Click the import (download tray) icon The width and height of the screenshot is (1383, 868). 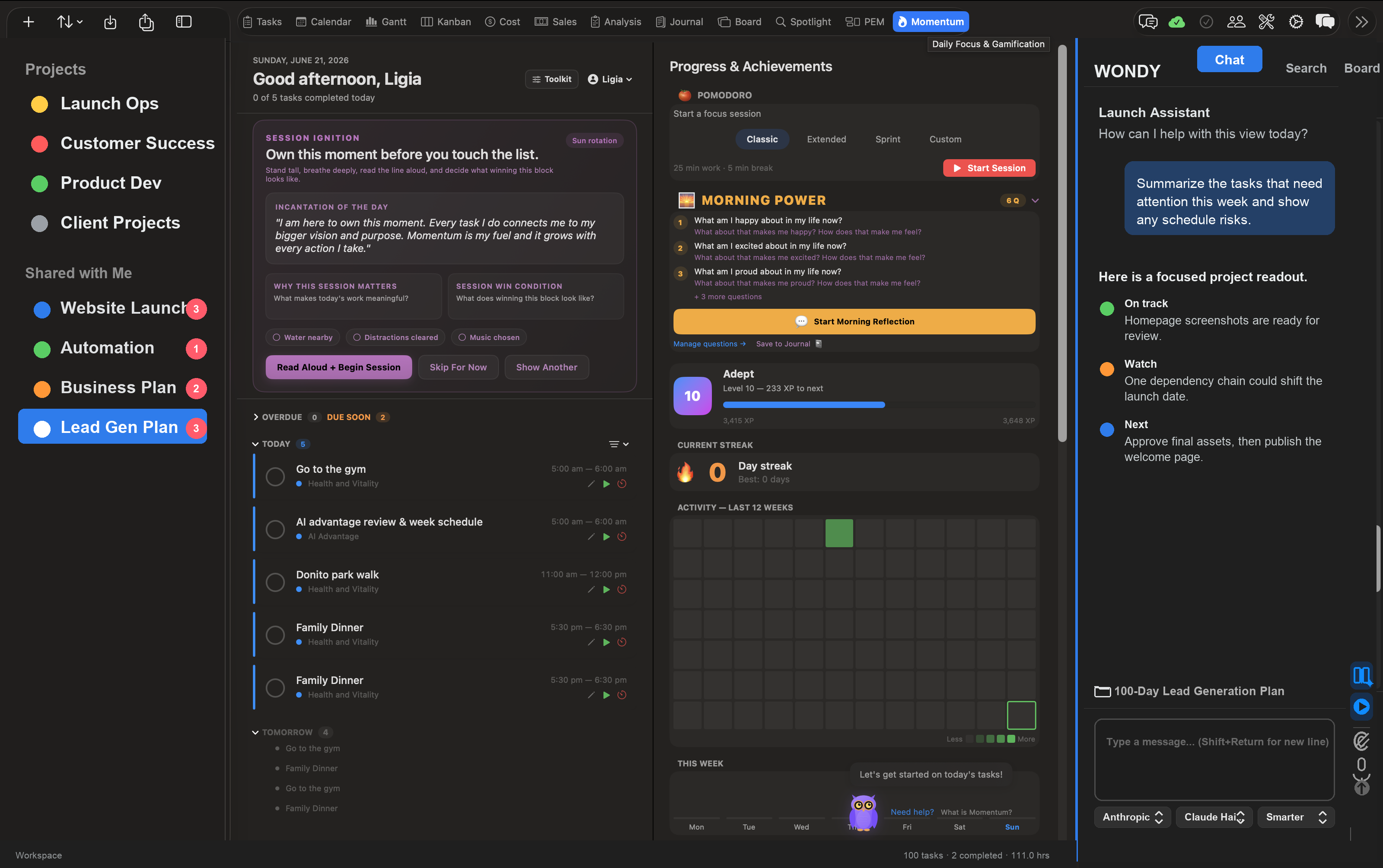(110, 22)
